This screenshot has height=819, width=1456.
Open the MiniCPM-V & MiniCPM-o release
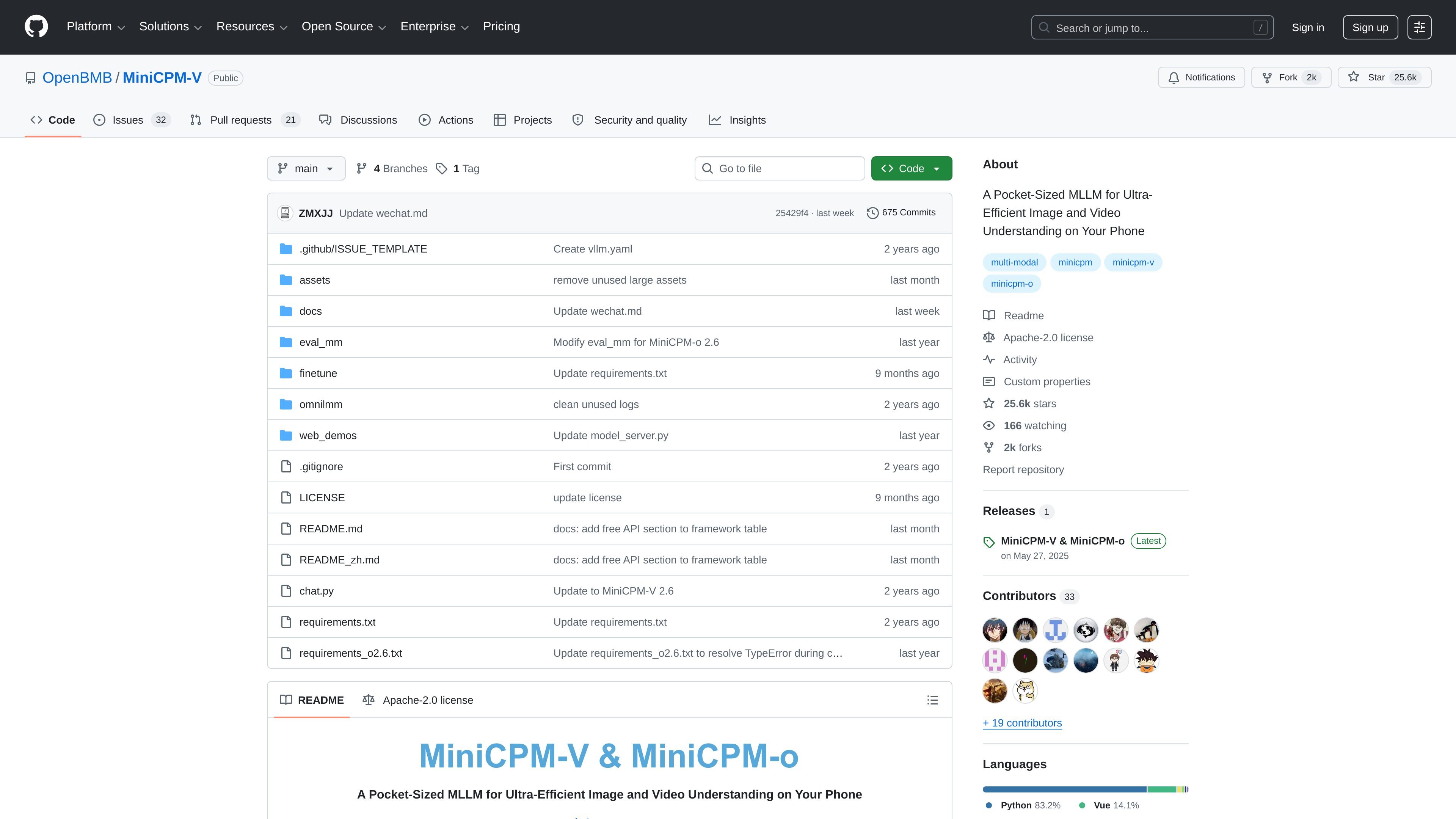pyautogui.click(x=1062, y=541)
